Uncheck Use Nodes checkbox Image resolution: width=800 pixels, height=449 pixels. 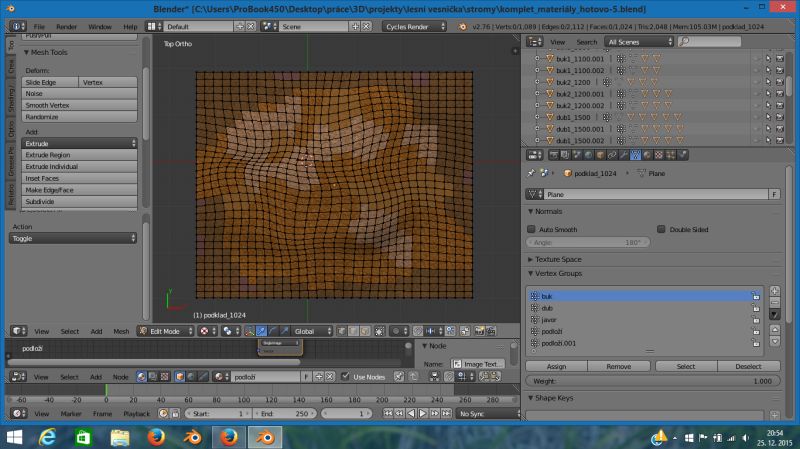point(345,377)
